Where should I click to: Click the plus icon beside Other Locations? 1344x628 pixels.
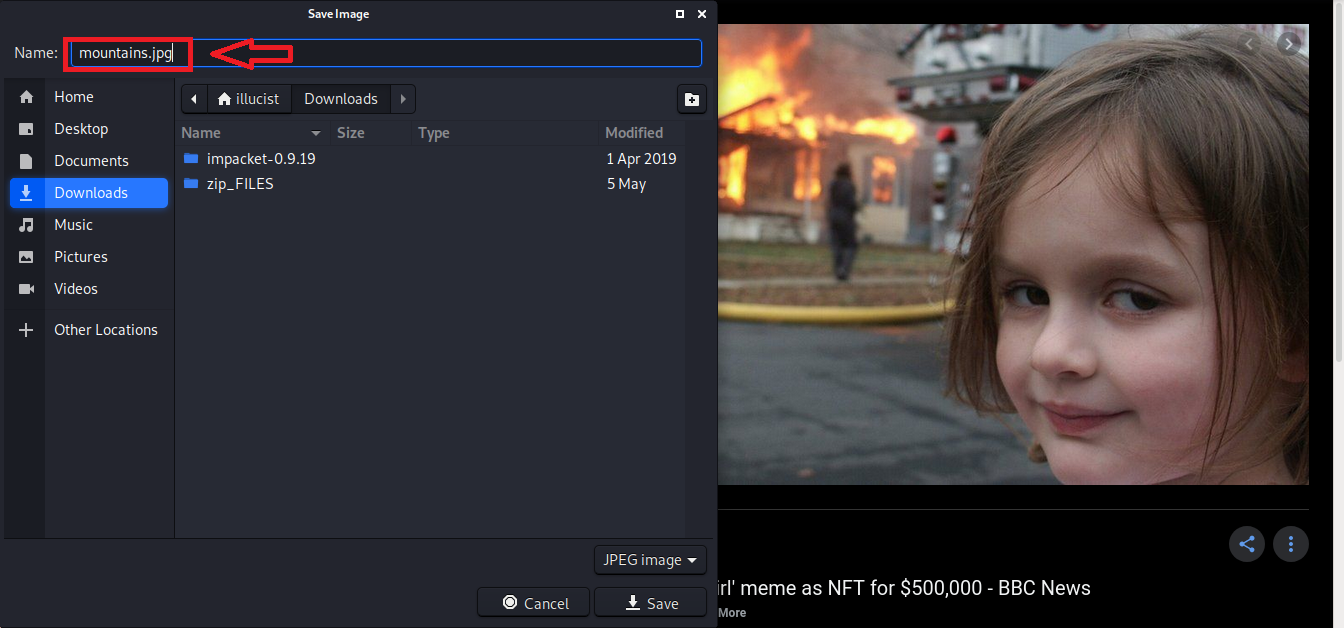click(27, 330)
